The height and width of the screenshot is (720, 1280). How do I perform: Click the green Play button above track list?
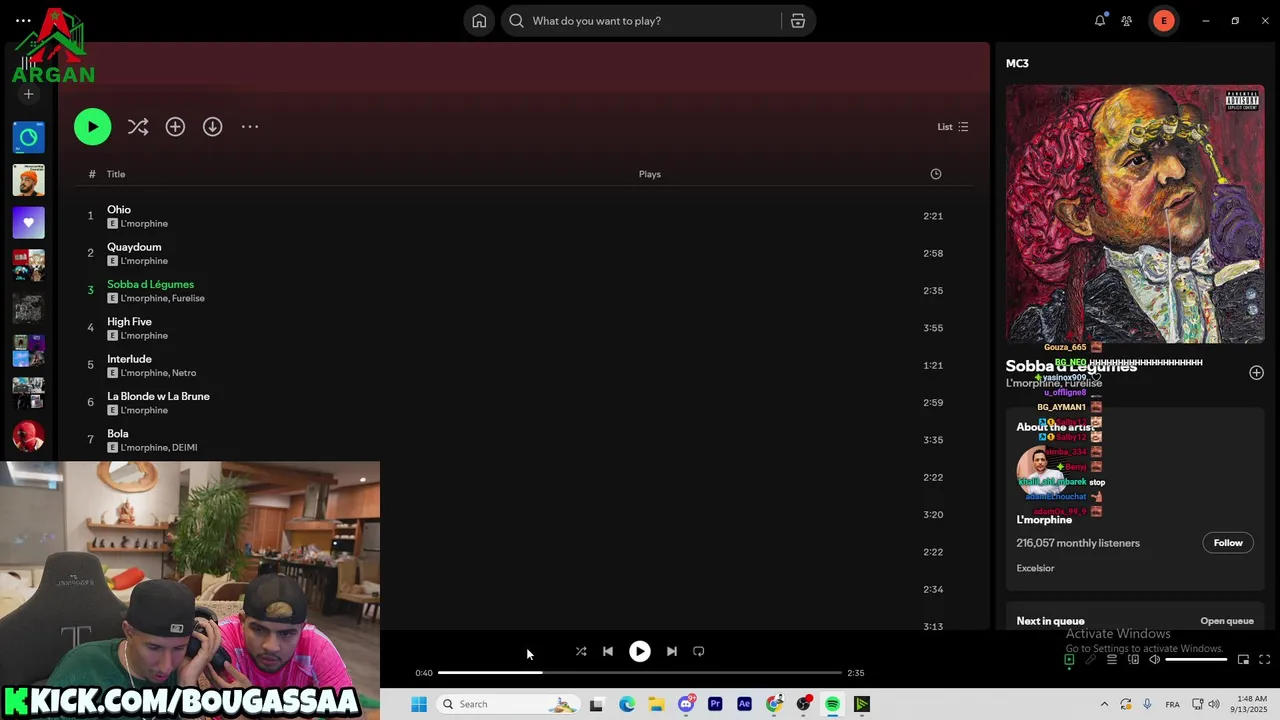(x=92, y=126)
